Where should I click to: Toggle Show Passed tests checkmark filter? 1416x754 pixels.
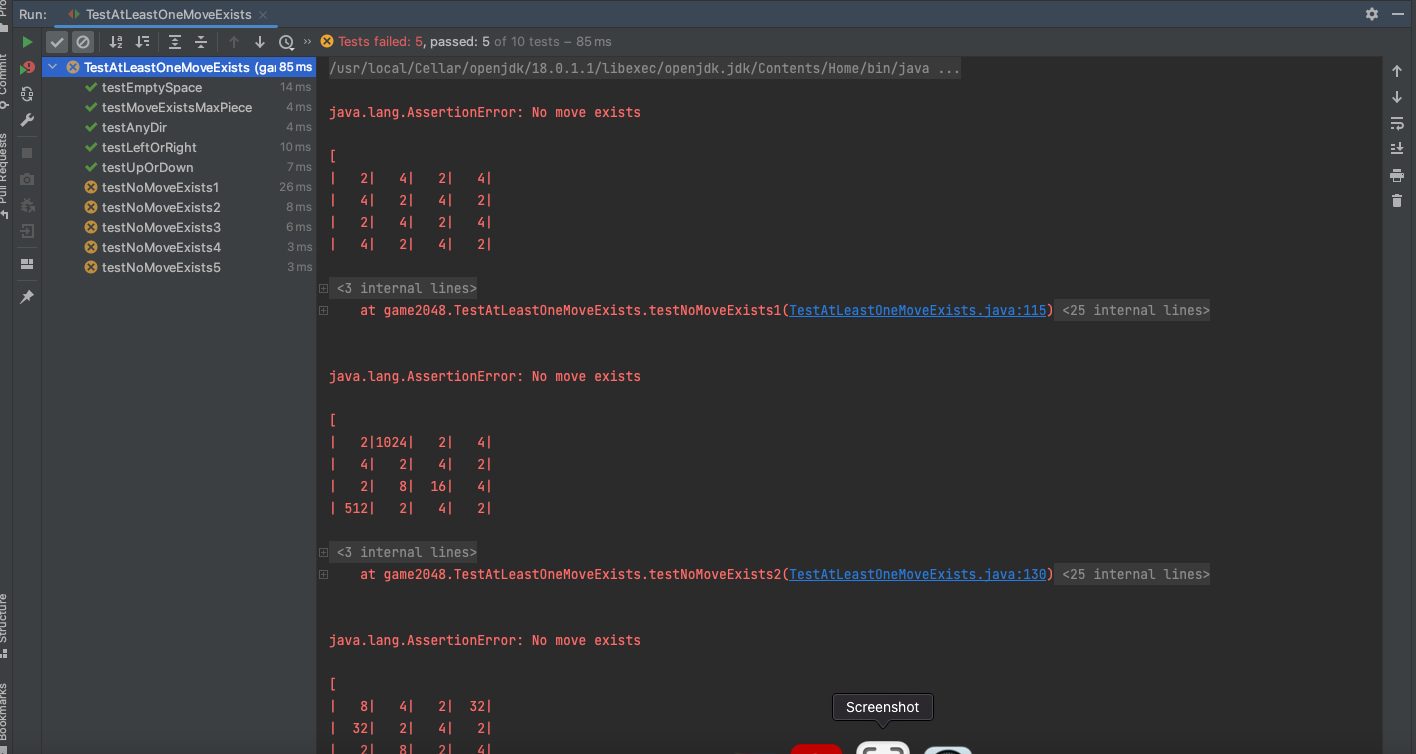[57, 42]
